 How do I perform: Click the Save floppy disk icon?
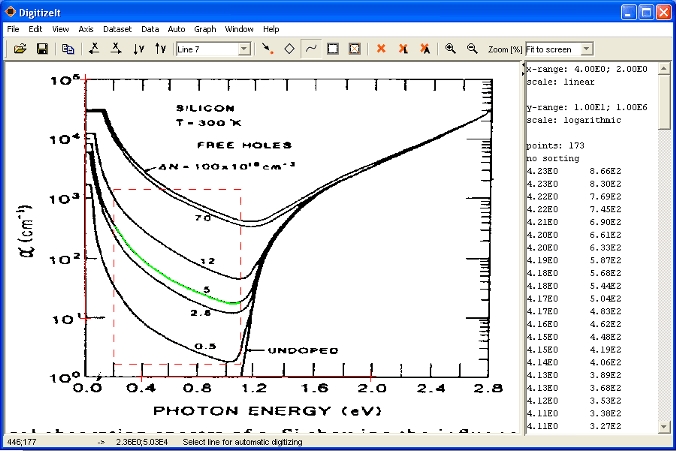click(x=42, y=48)
